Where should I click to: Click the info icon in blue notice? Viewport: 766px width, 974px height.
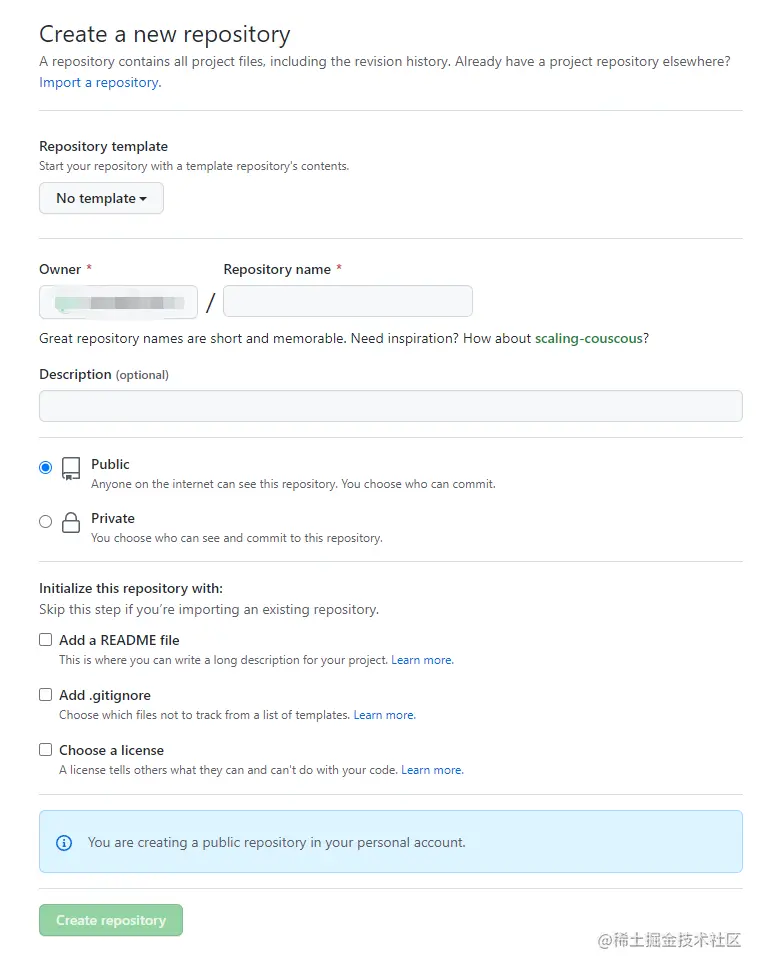point(64,842)
